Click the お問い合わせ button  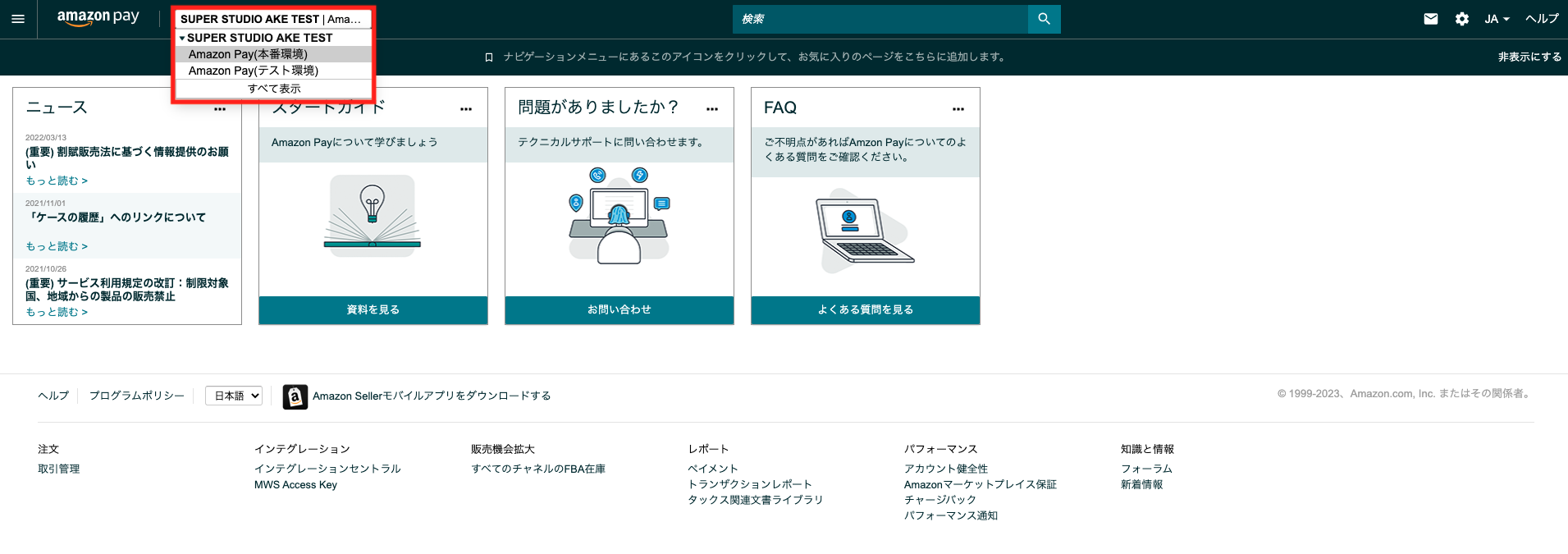pos(619,309)
